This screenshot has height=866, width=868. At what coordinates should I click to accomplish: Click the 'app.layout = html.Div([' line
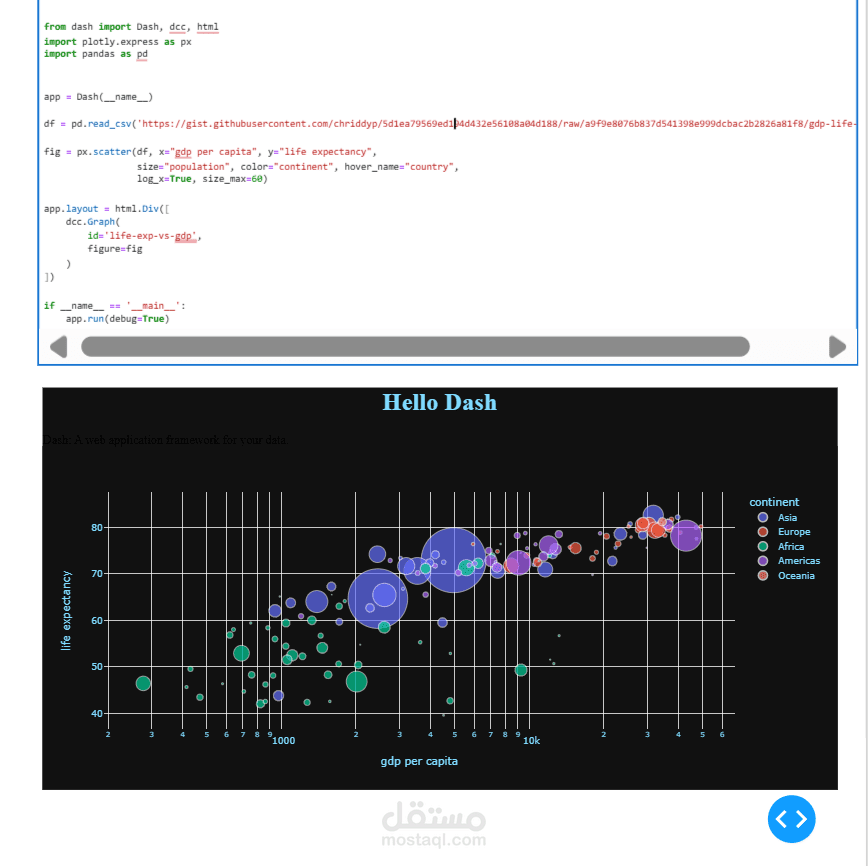(107, 209)
